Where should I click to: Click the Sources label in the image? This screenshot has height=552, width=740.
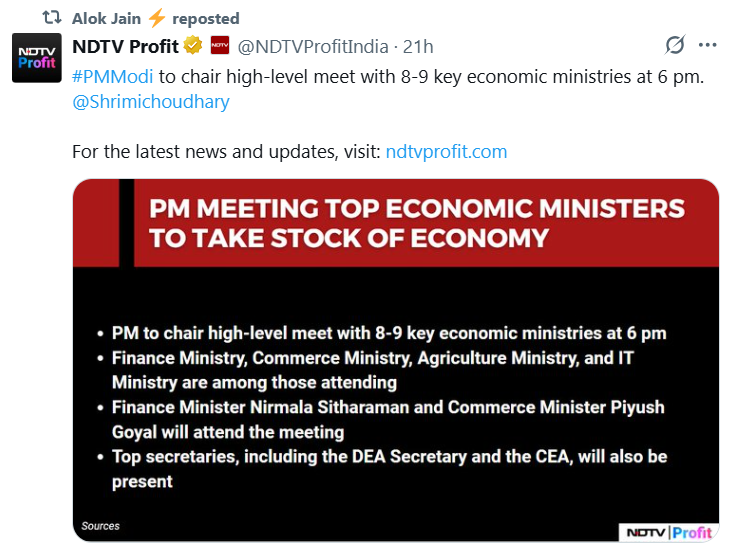click(101, 526)
